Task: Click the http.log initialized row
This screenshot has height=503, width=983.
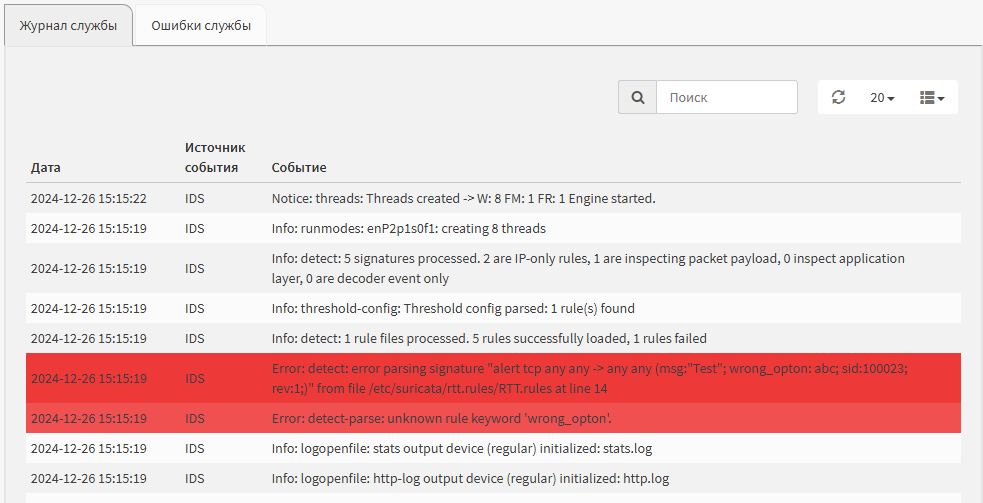Action: point(493,479)
